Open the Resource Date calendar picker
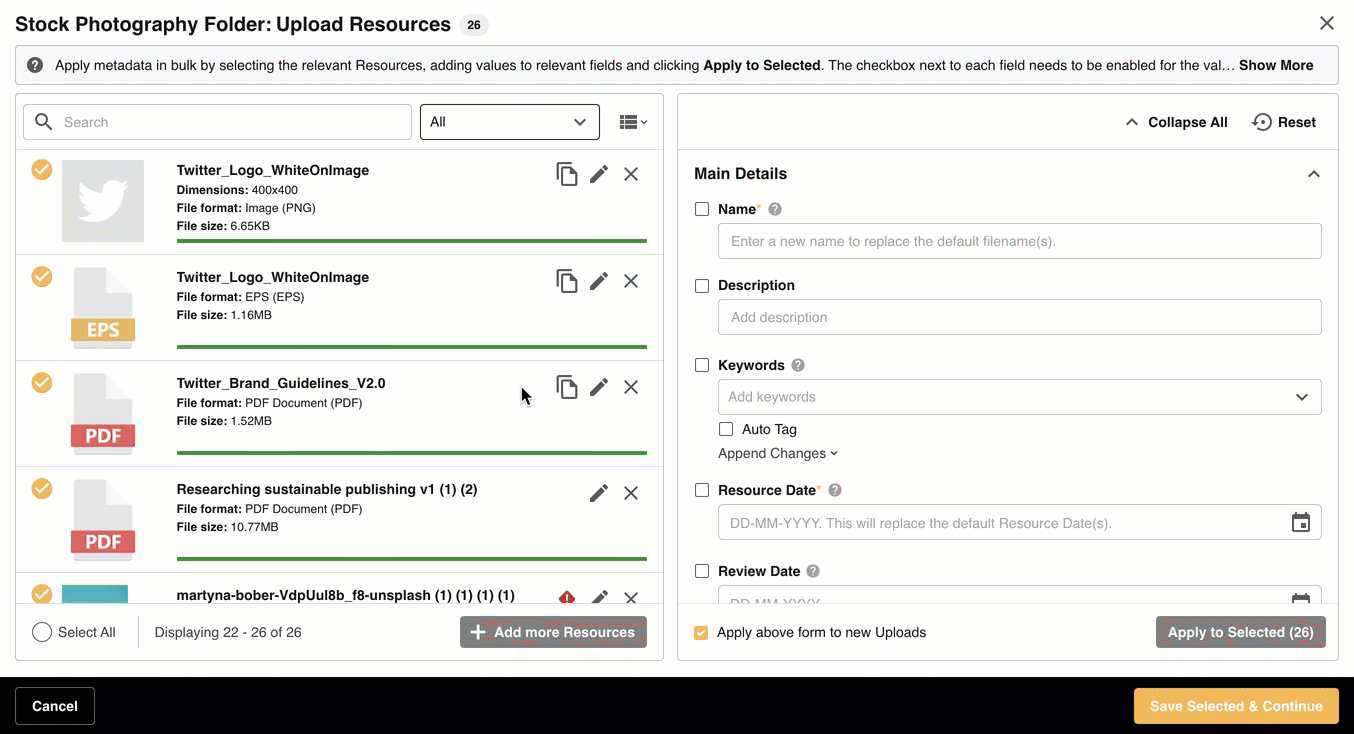This screenshot has height=734, width=1354. click(1300, 523)
